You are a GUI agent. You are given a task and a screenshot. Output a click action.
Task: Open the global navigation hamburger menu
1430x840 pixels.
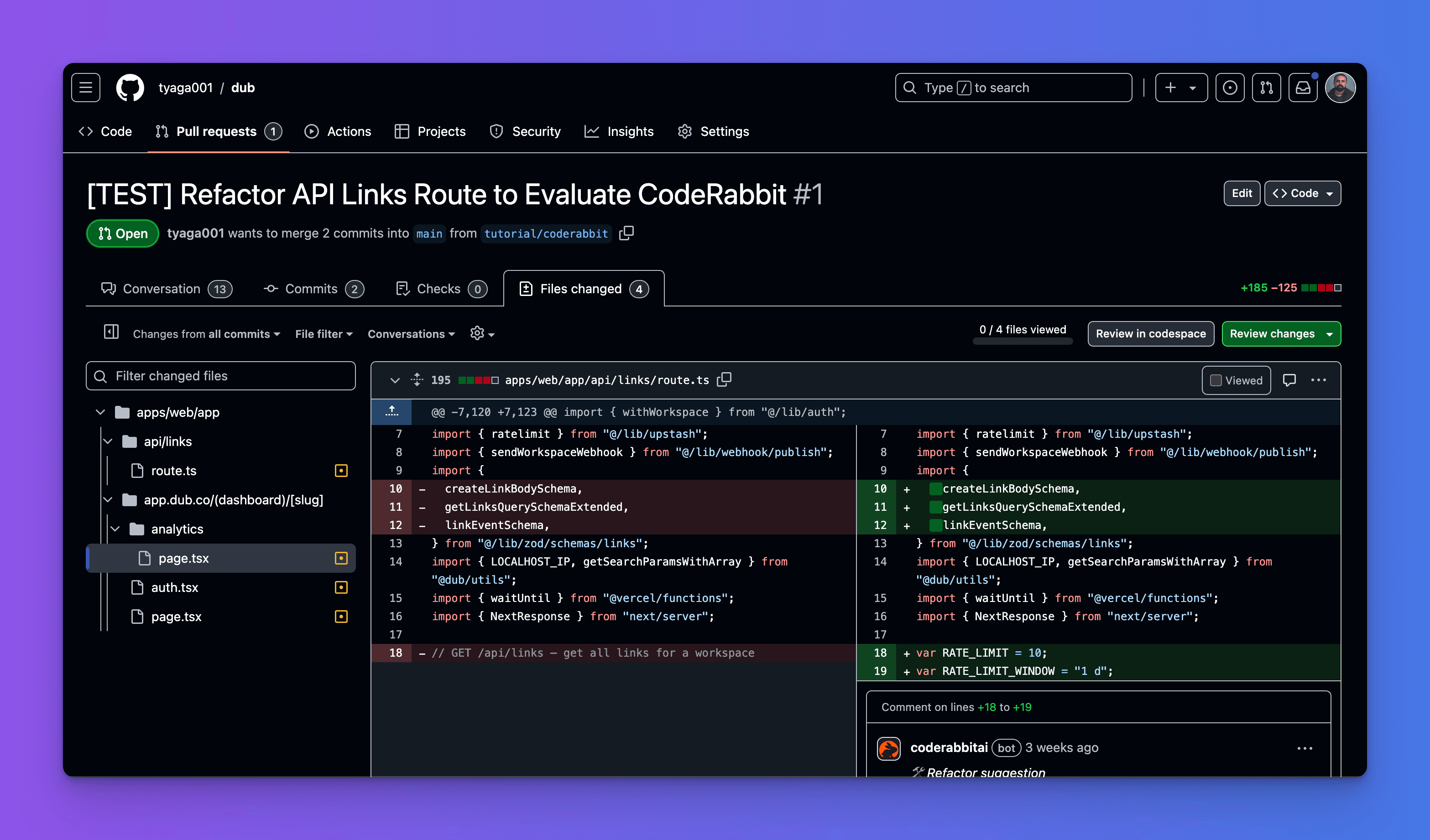coord(86,87)
